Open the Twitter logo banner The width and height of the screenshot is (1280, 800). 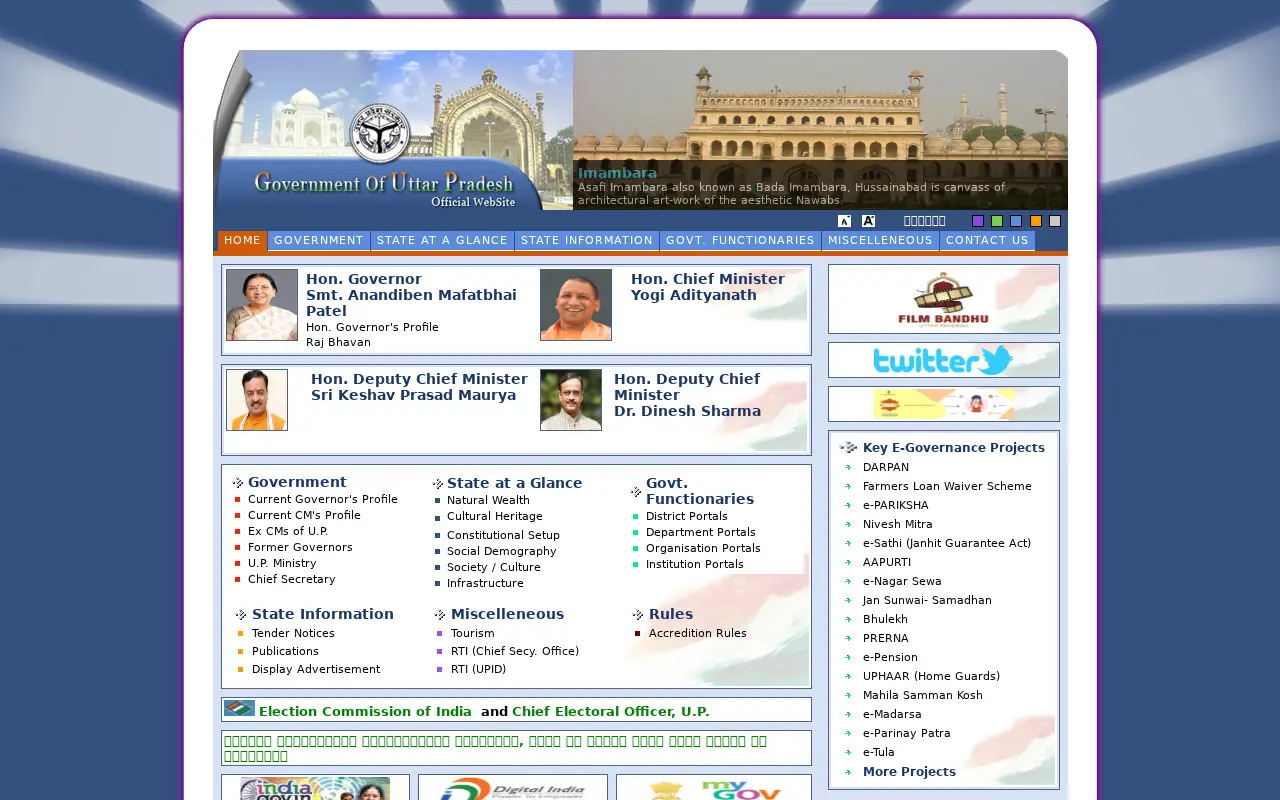pyautogui.click(x=944, y=360)
